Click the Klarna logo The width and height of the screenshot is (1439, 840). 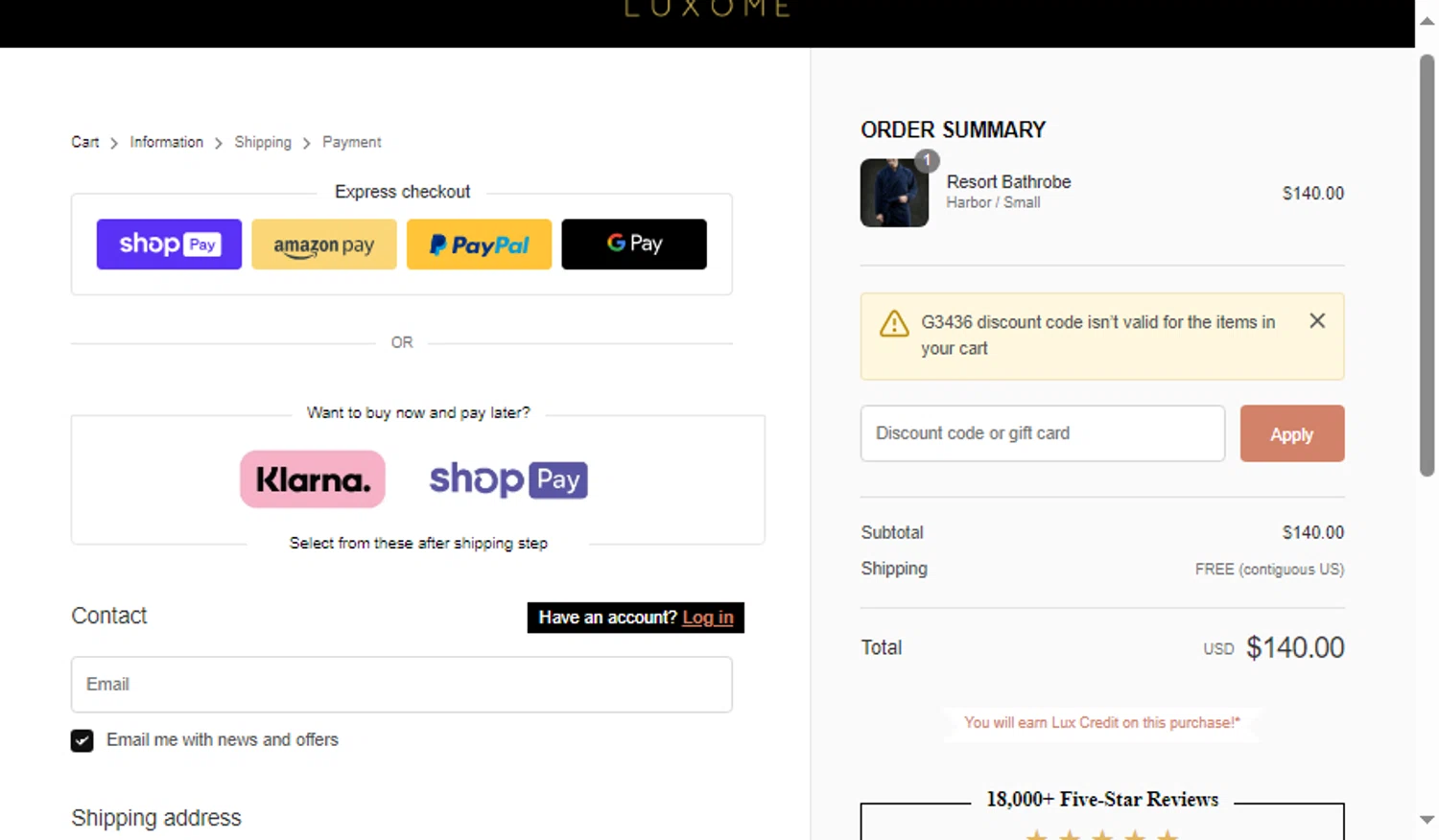(313, 479)
